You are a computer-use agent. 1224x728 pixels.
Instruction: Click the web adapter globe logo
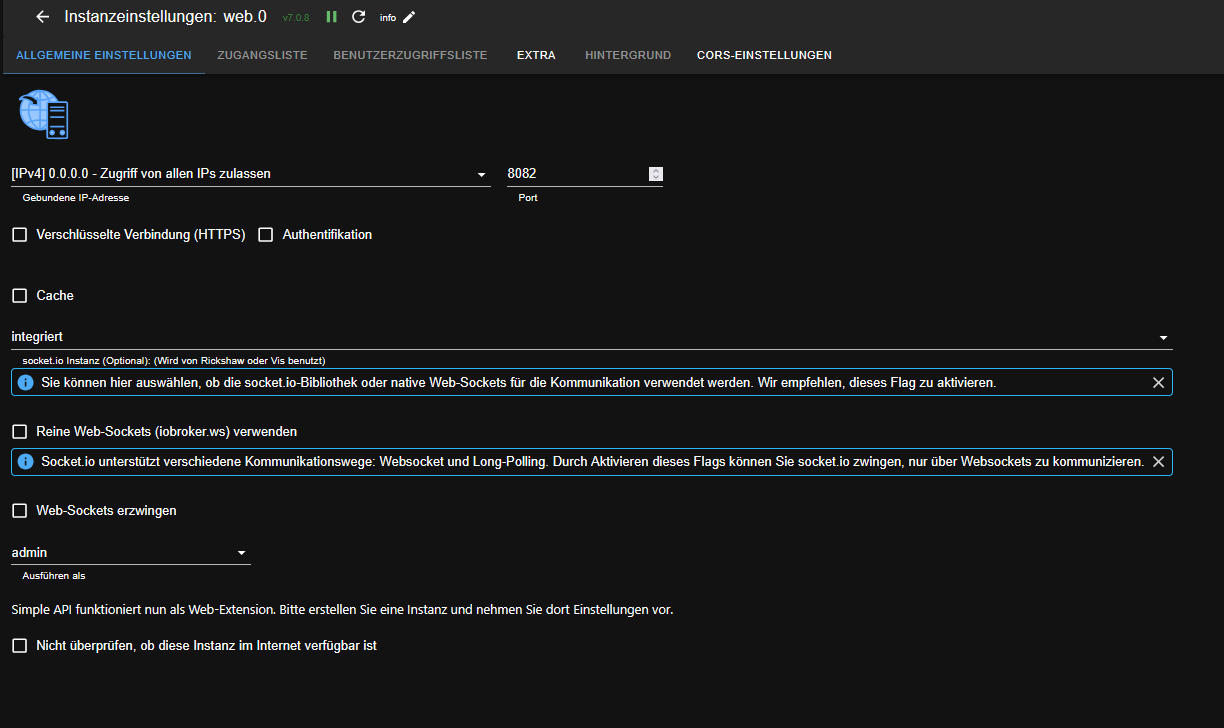[x=43, y=113]
